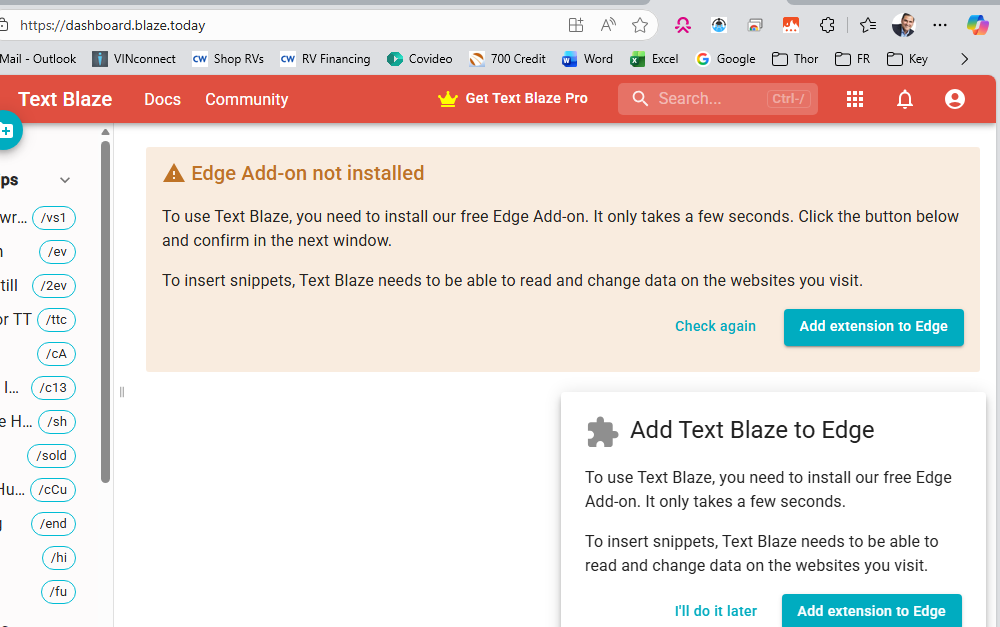Open the Excel bookmark
Image resolution: width=1000 pixels, height=627 pixels.
click(654, 59)
